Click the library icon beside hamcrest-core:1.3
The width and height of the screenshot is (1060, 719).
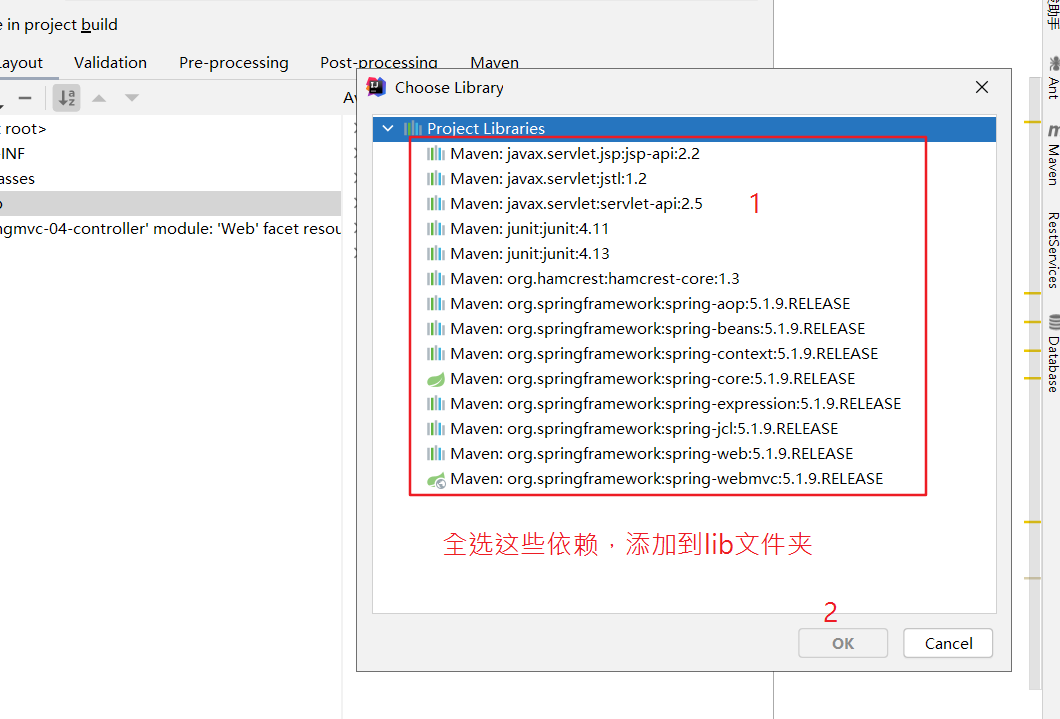pos(436,278)
